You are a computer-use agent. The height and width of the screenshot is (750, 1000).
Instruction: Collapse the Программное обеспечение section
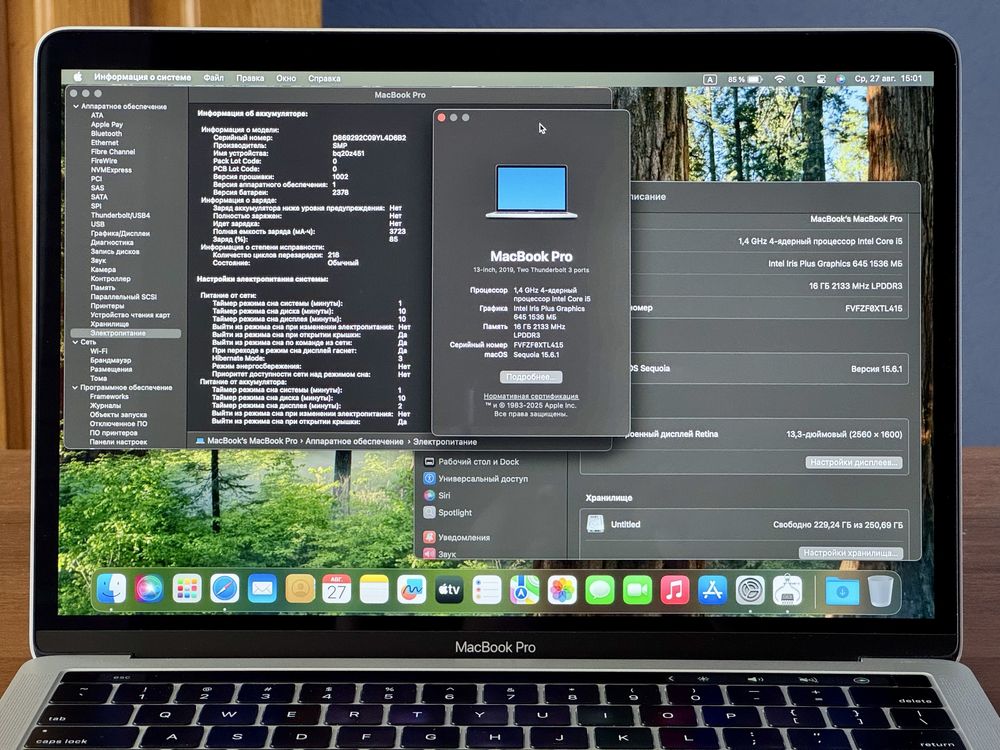pyautogui.click(x=75, y=387)
